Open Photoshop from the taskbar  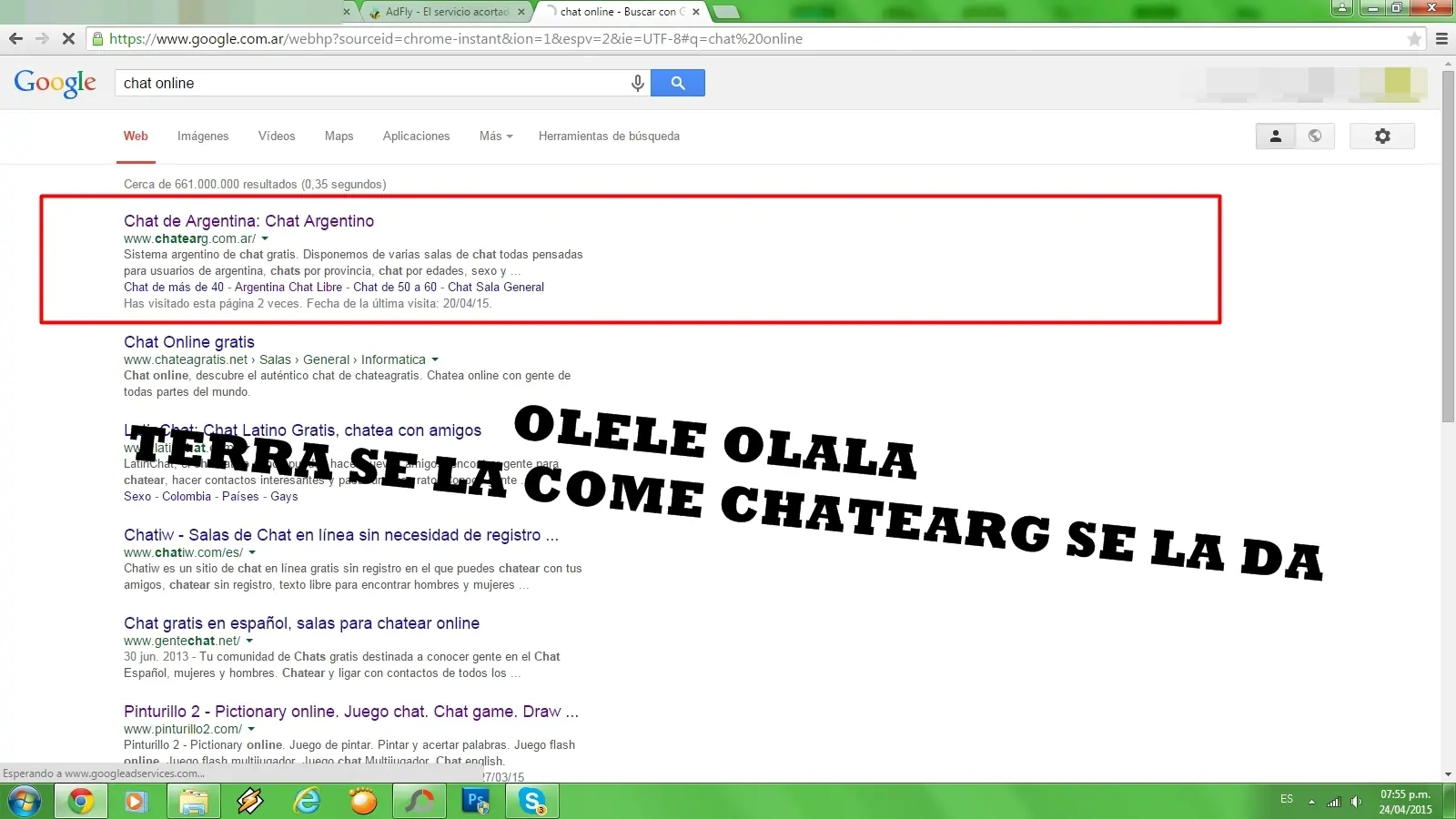pos(476,802)
